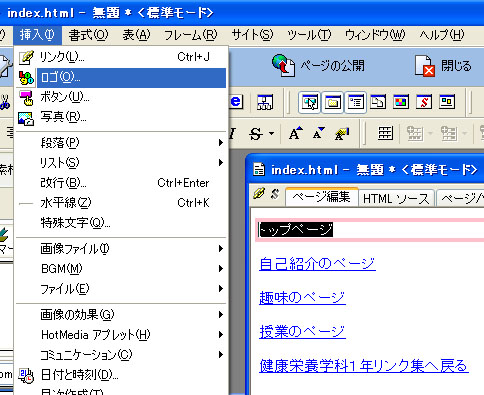Follow the 健康栄養学科1年リンク集へ戻る link
This screenshot has height=395, width=484.
(x=364, y=366)
